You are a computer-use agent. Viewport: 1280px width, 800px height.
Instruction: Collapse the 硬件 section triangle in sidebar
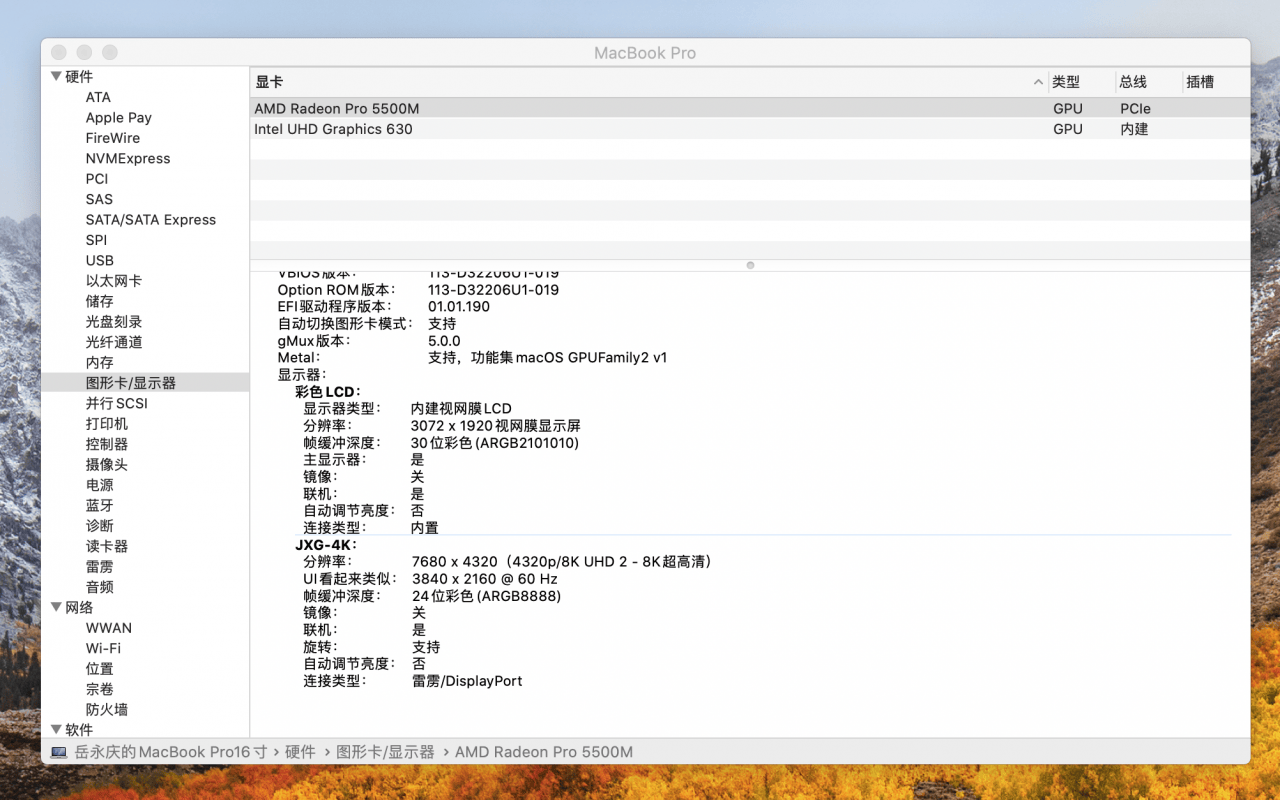(x=56, y=76)
